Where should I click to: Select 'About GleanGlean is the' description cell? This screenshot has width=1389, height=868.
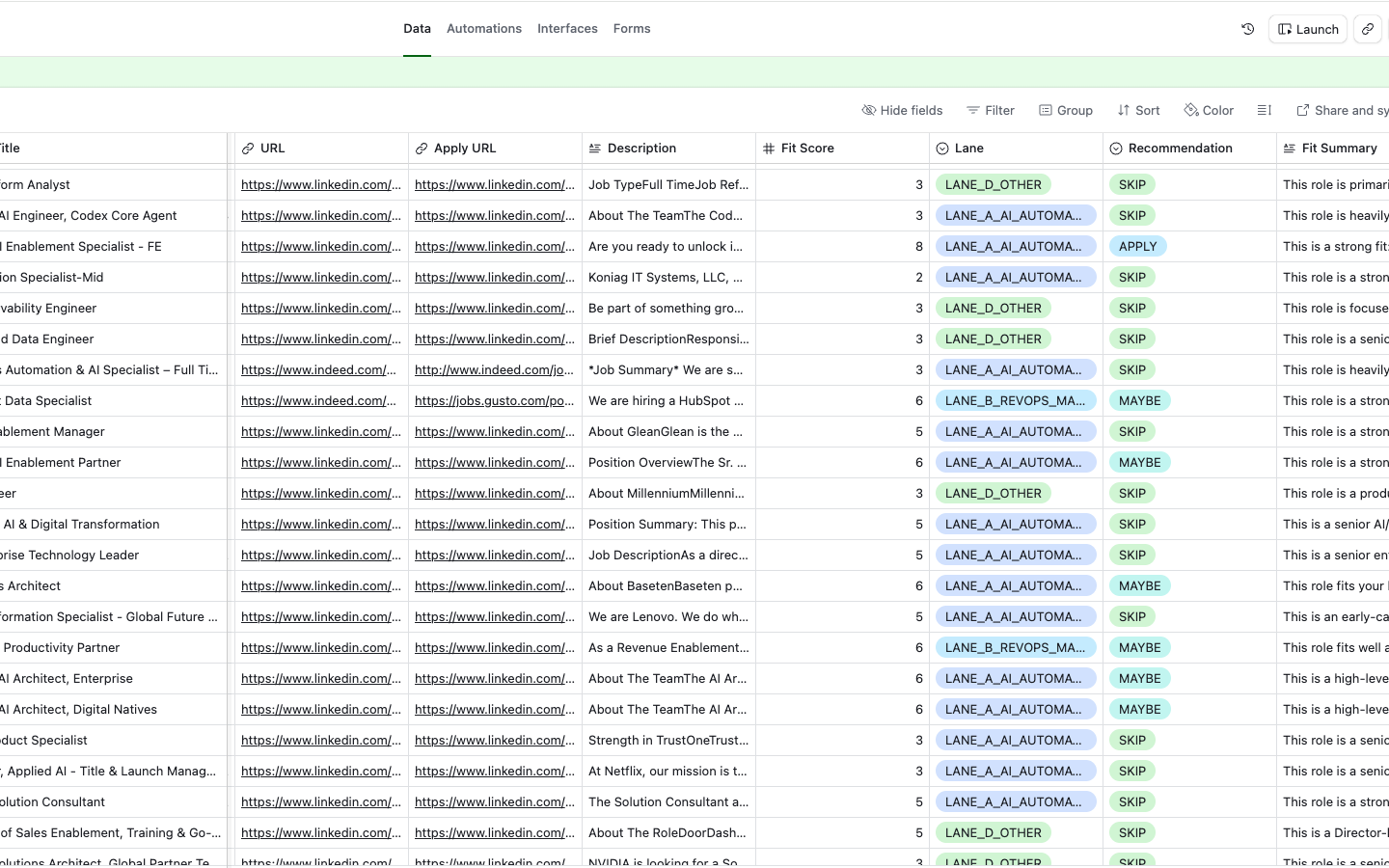[668, 431]
